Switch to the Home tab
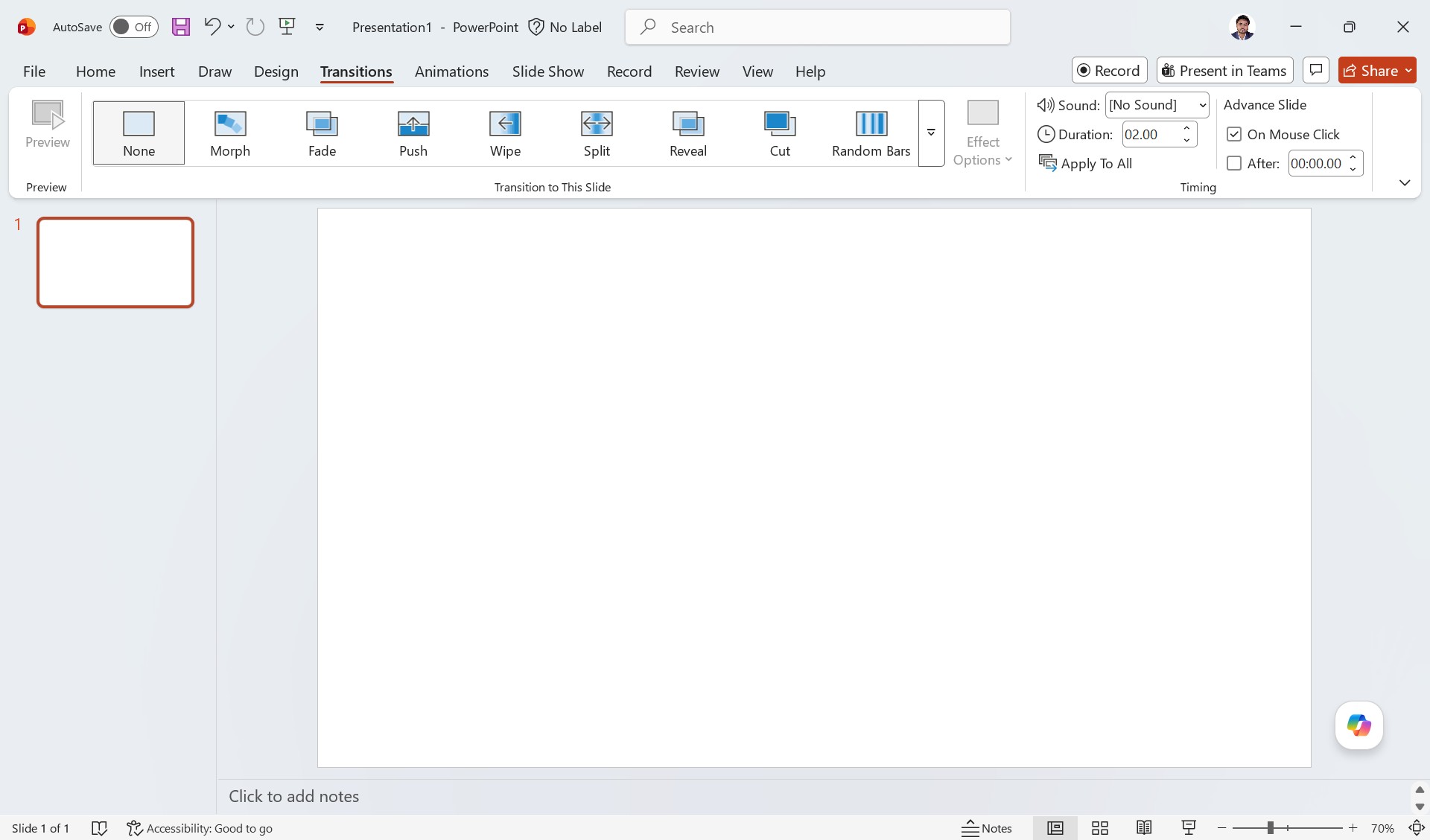This screenshot has height=840, width=1430. (95, 71)
